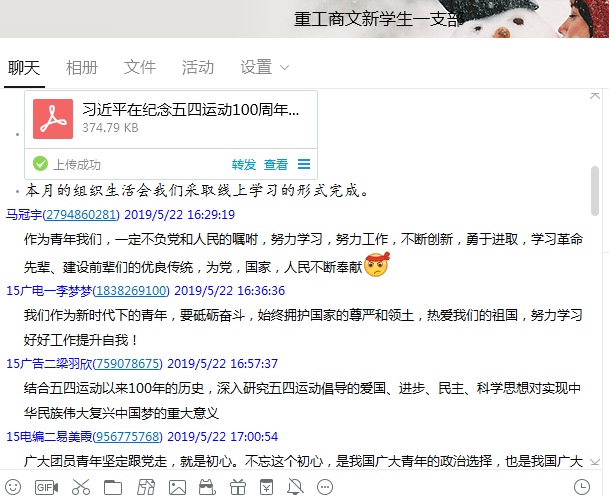The height and width of the screenshot is (496, 609).
Task: Select the scissors screenshot tool
Action: click(81, 487)
